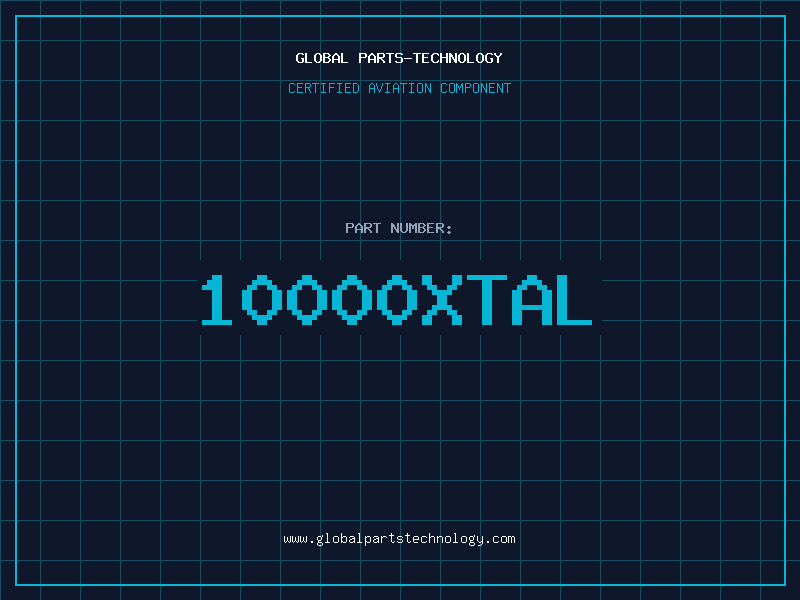The image size is (800, 600).
Task: Click the digit 1 in part number
Action: pos(217,300)
